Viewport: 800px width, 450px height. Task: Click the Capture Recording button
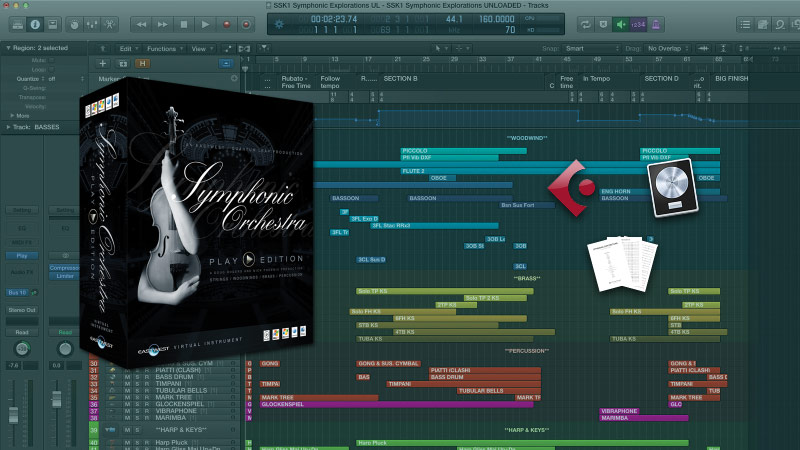click(x=246, y=24)
